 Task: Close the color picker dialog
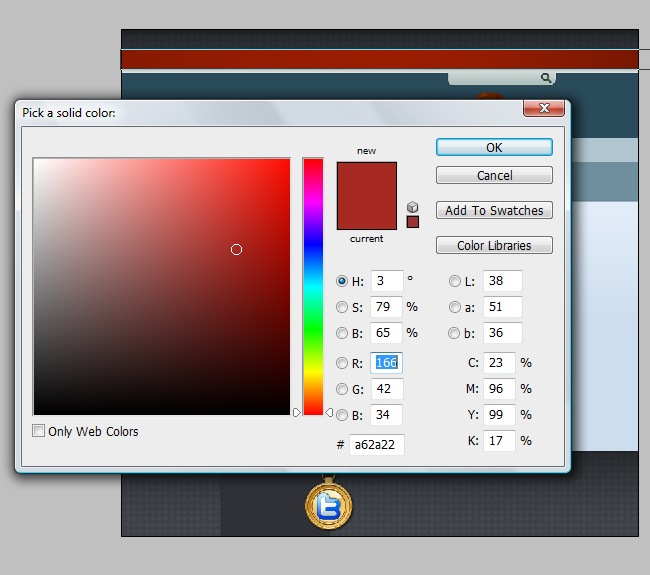pyautogui.click(x=544, y=108)
